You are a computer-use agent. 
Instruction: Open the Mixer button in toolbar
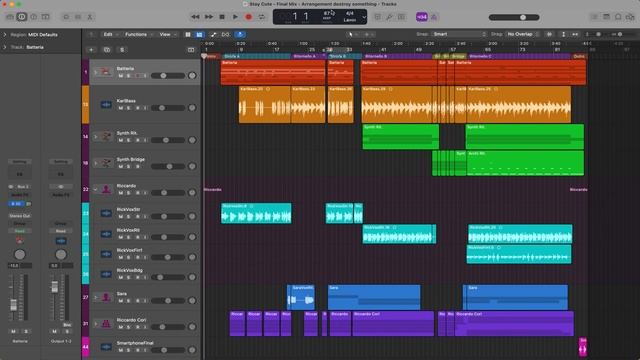[78, 17]
